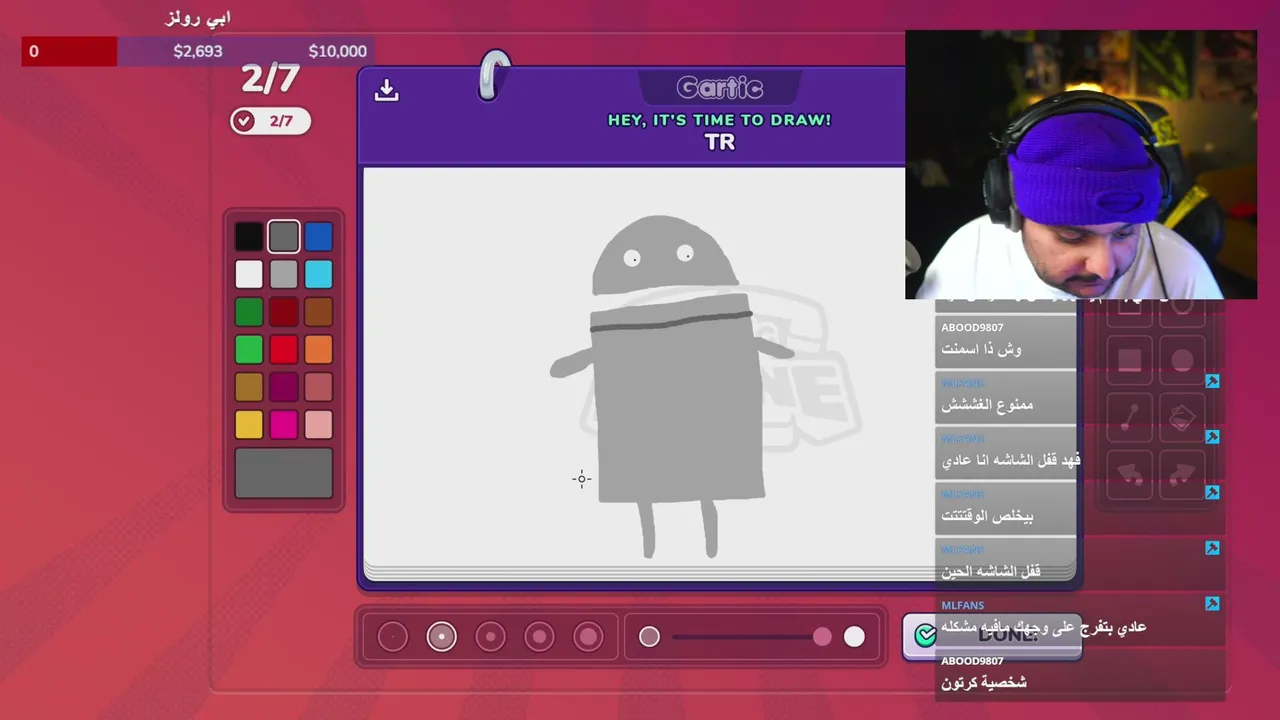
Task: Choose the dusty rose color swatch
Action: (x=318, y=387)
